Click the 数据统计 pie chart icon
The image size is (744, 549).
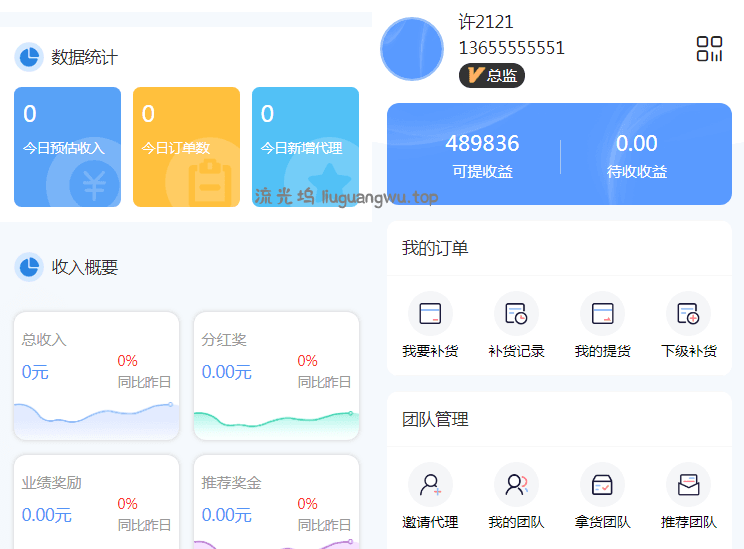point(29,57)
